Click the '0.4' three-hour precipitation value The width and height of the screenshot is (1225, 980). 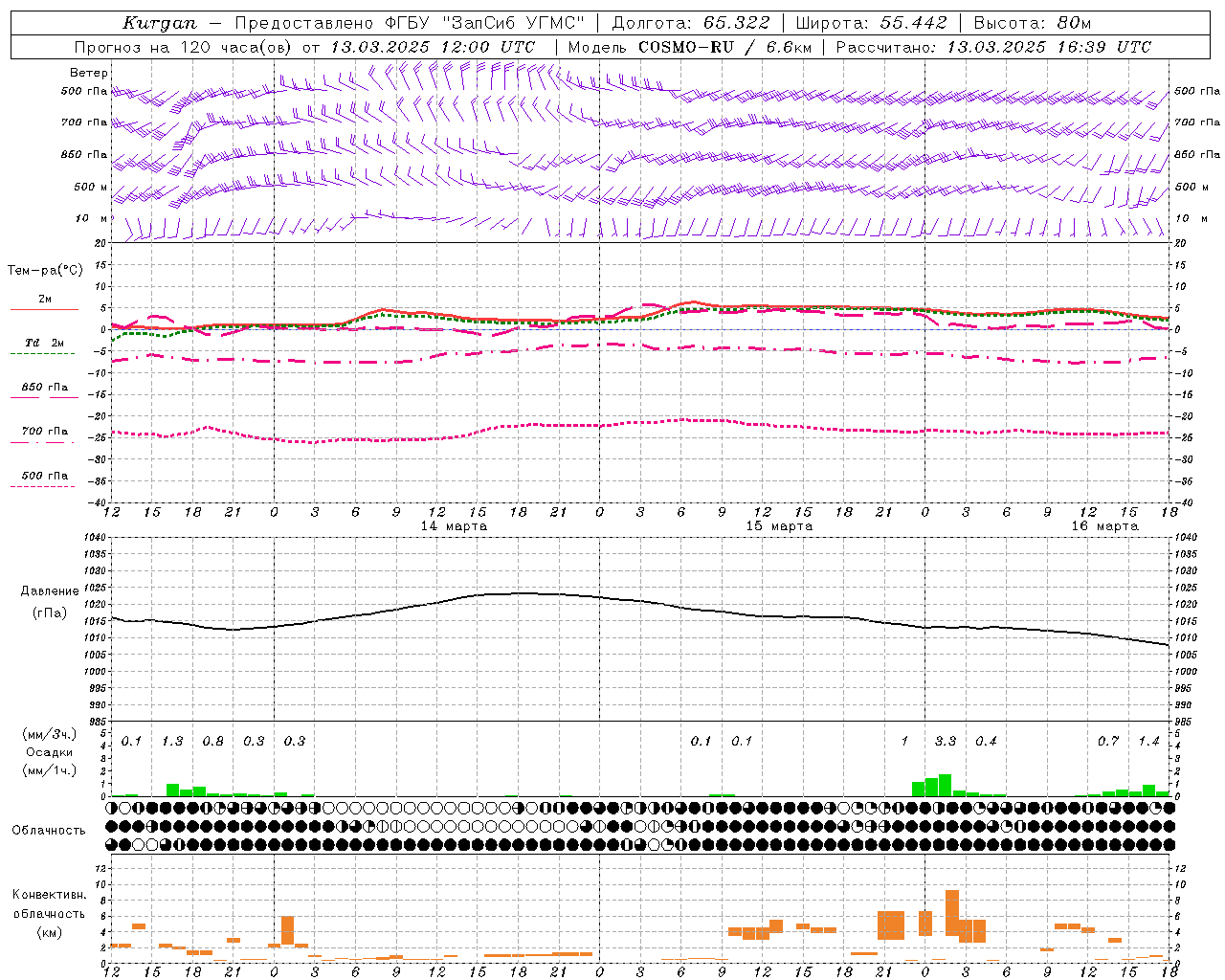click(986, 742)
